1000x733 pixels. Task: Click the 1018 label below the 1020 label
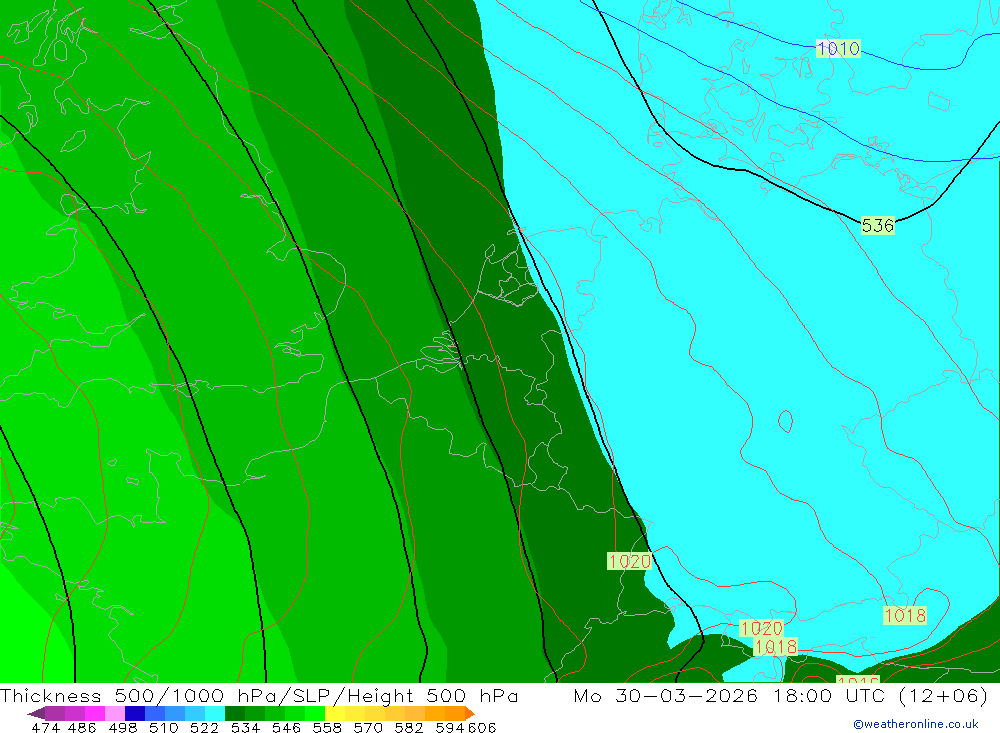(776, 647)
